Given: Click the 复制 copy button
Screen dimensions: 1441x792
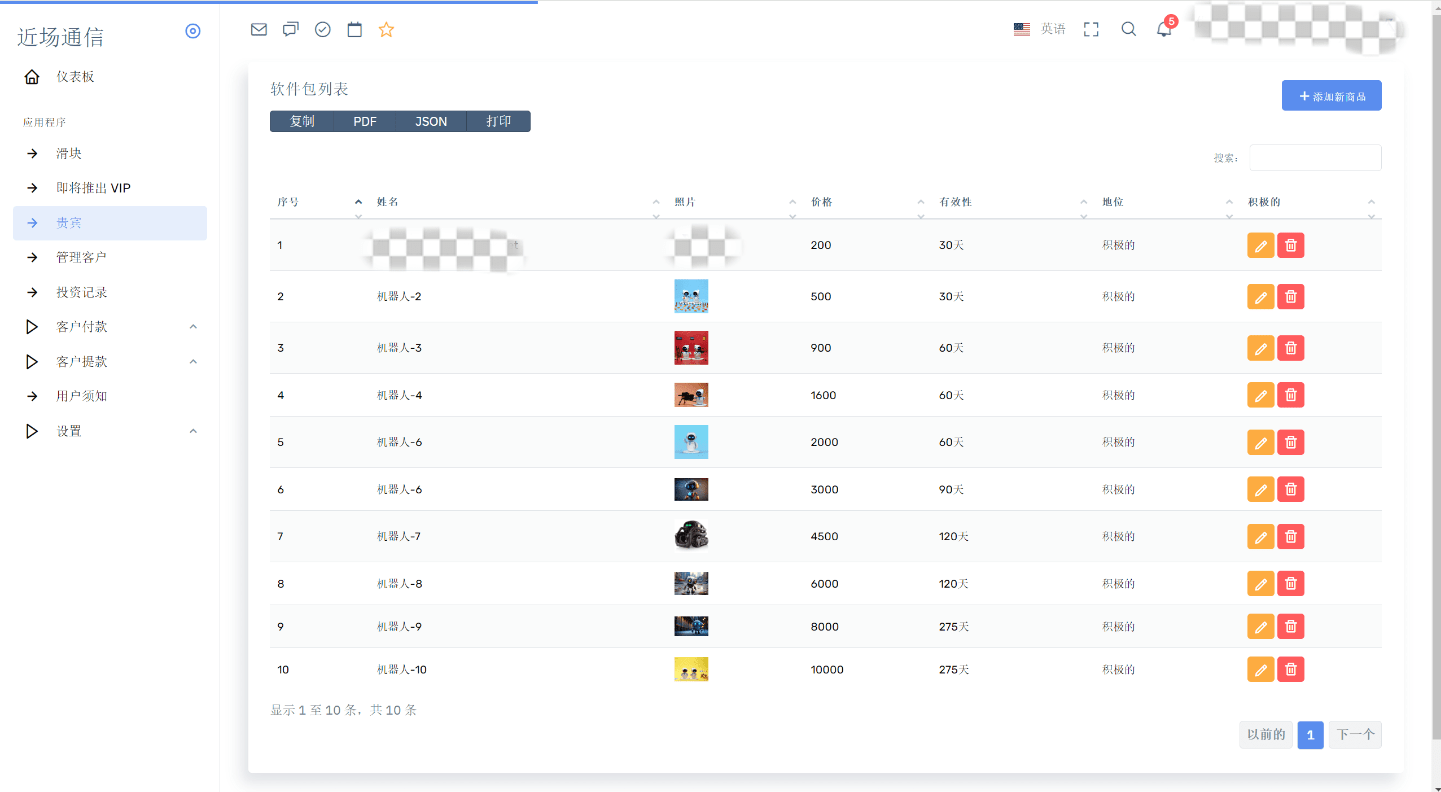Looking at the screenshot, I should pos(302,121).
